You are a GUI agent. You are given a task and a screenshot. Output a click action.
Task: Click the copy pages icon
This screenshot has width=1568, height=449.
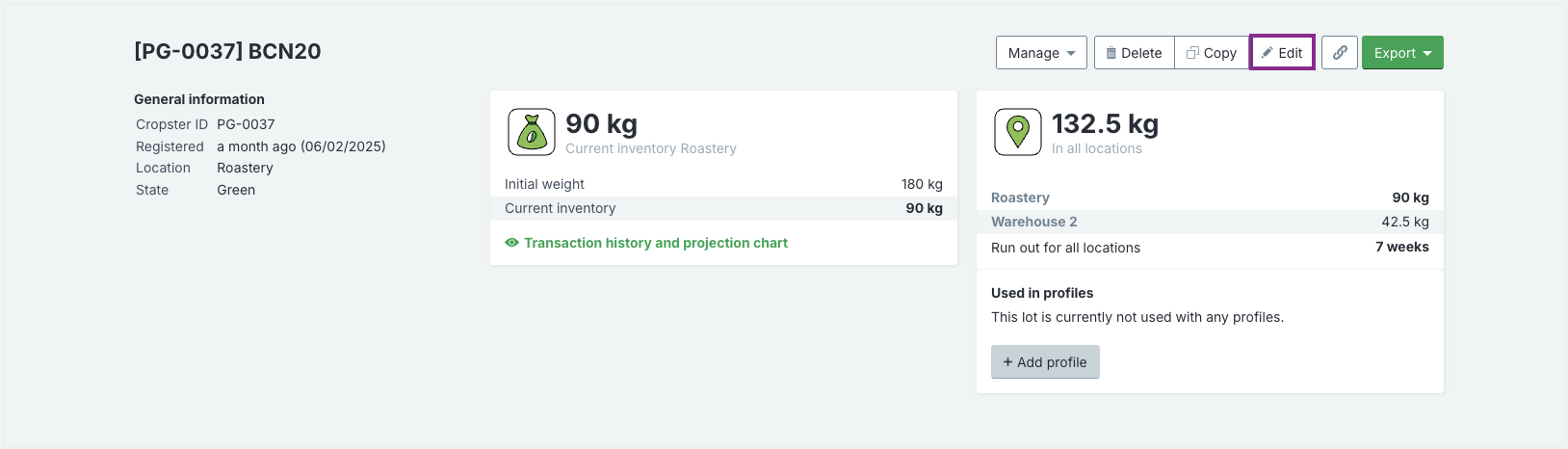pyautogui.click(x=1192, y=53)
